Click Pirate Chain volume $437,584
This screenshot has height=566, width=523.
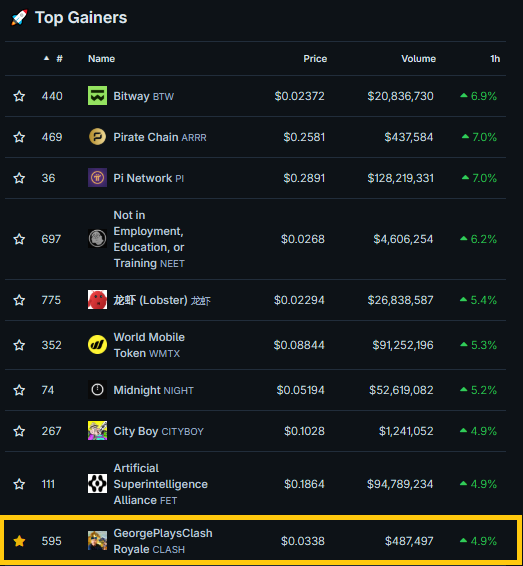click(409, 137)
